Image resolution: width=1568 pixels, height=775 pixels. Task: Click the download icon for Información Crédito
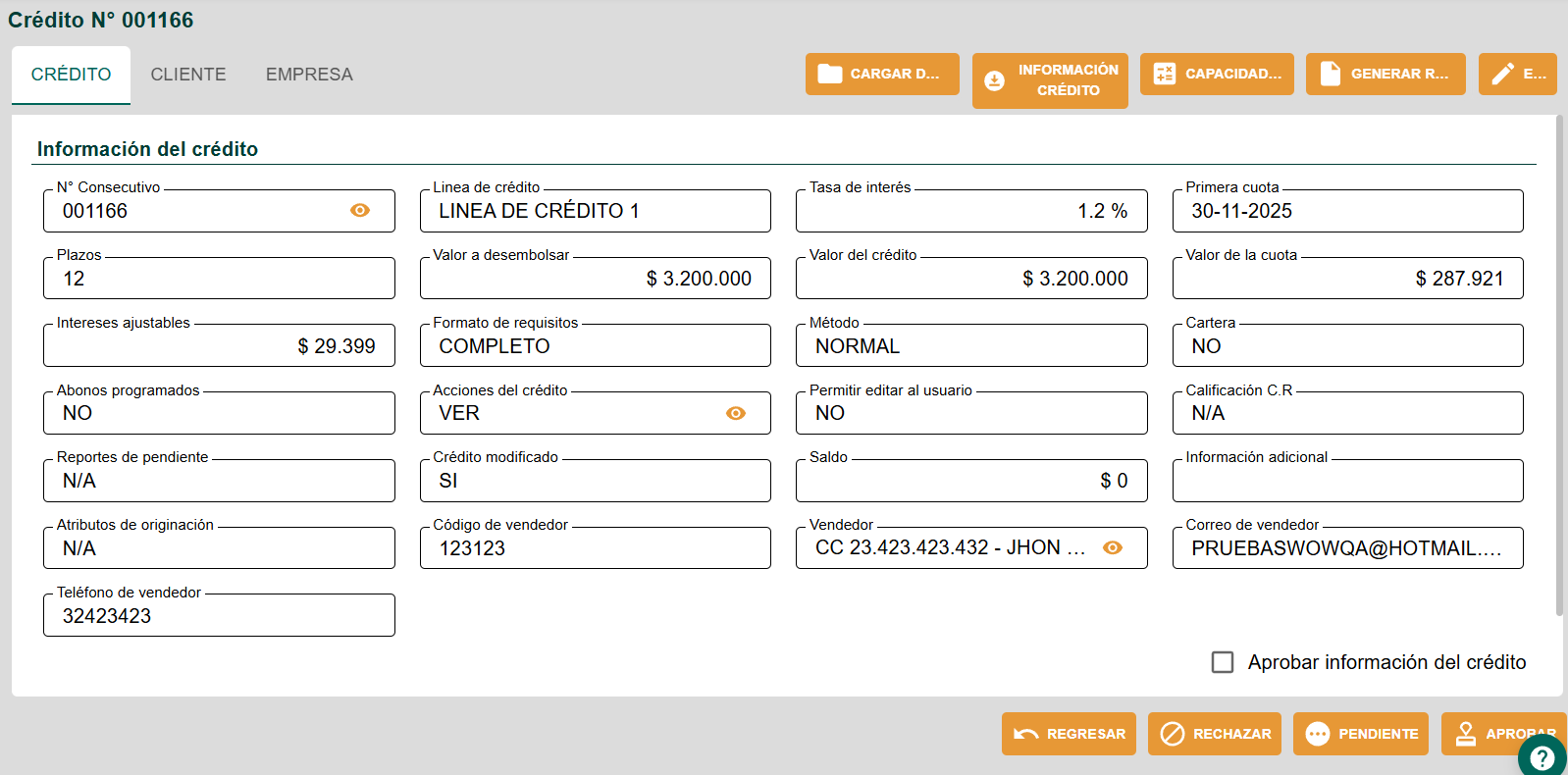(x=994, y=80)
